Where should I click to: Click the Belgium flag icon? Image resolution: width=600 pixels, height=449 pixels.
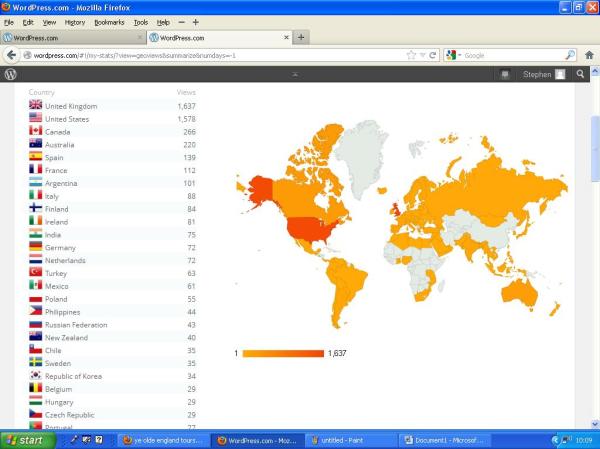pos(36,388)
